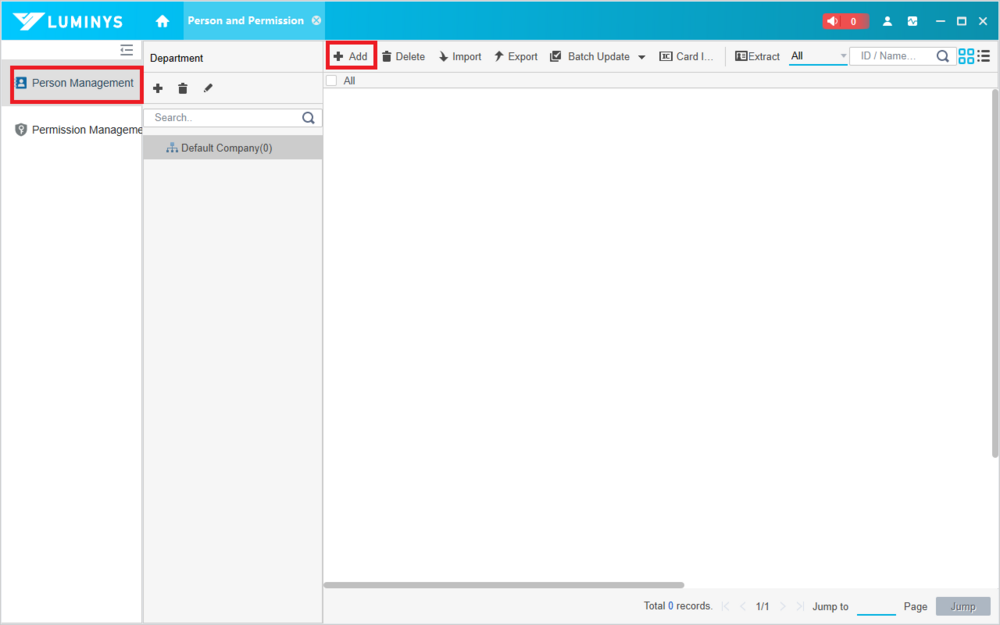Screen dimensions: 1000x625
Task: Open the alarm speaker notification indicator
Action: tap(843, 21)
